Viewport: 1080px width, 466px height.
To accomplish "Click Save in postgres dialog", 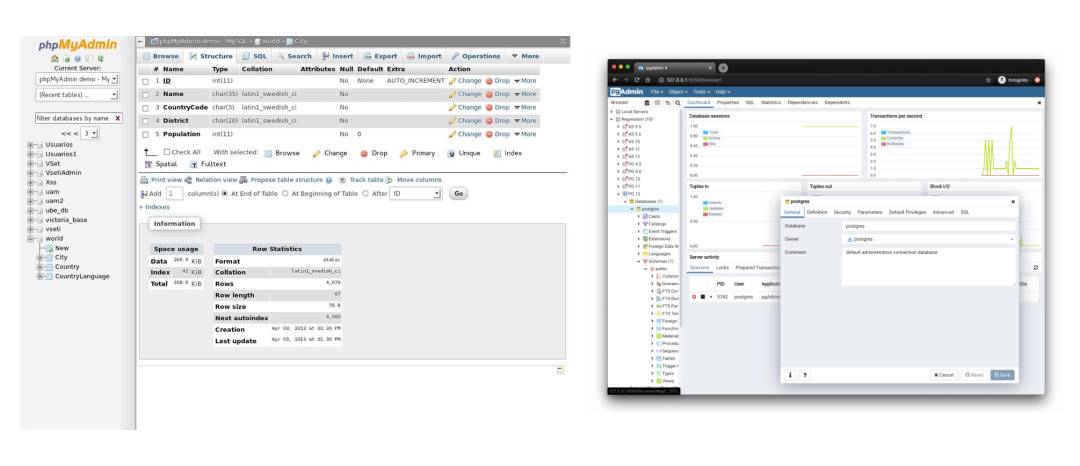I will coord(1002,375).
